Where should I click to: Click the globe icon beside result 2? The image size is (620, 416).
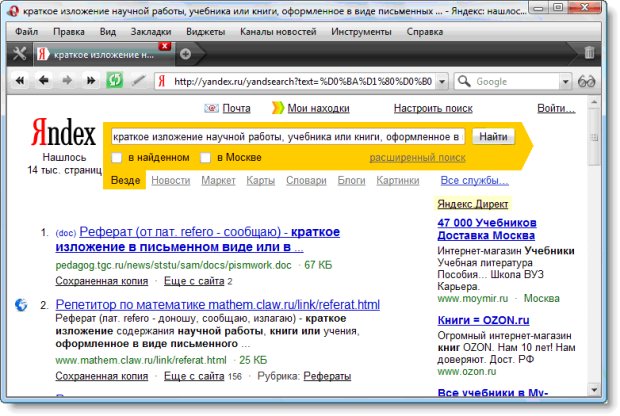(21, 304)
